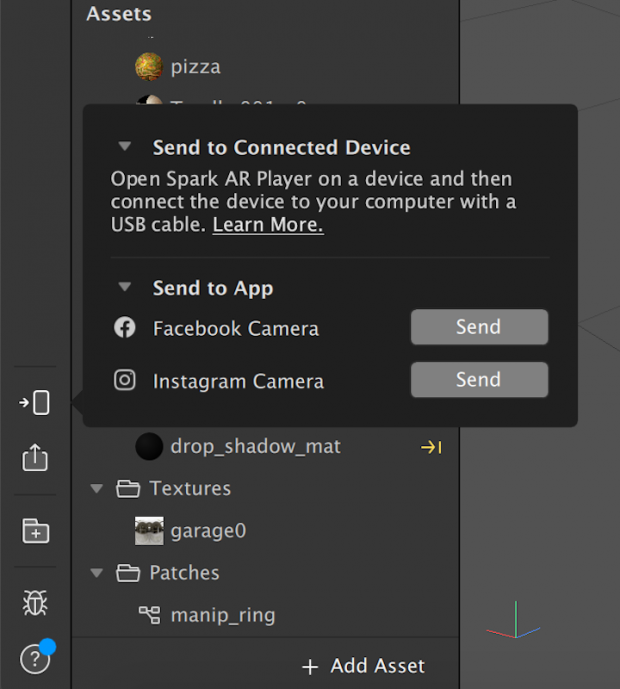
Task: Collapse the Textures folder
Action: [97, 489]
